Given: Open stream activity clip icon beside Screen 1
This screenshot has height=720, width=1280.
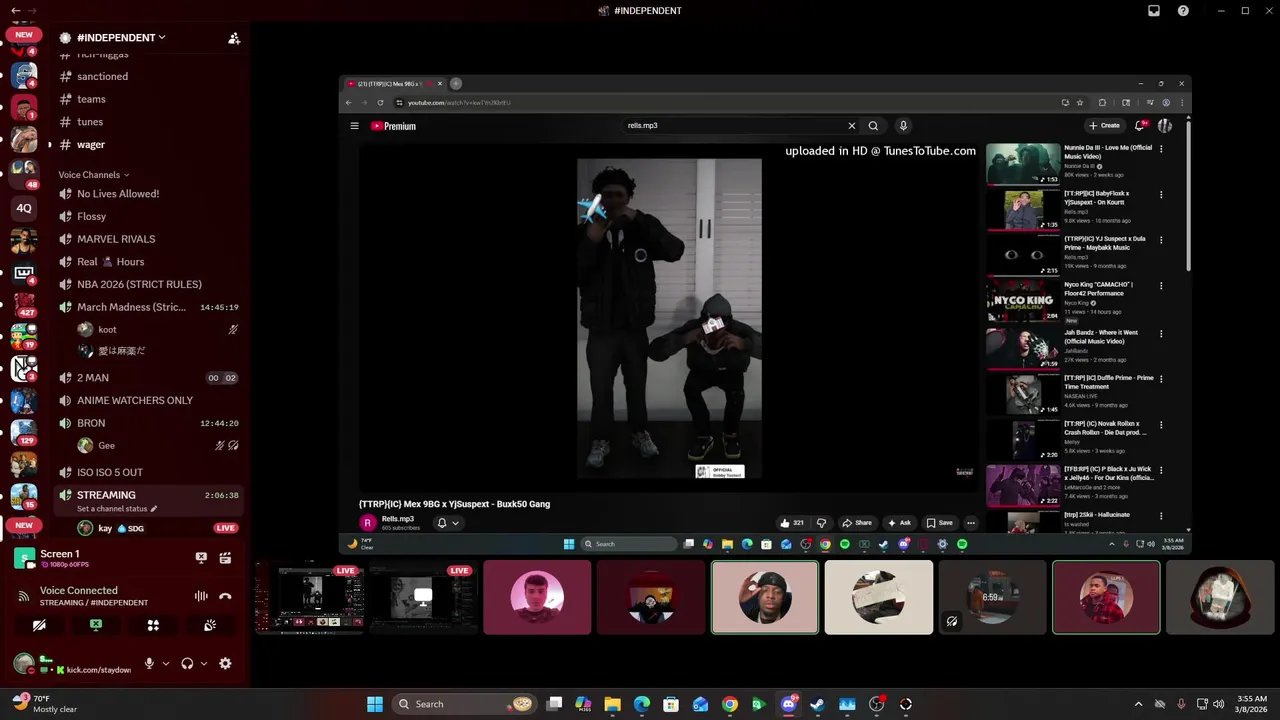Looking at the screenshot, I should [225, 558].
